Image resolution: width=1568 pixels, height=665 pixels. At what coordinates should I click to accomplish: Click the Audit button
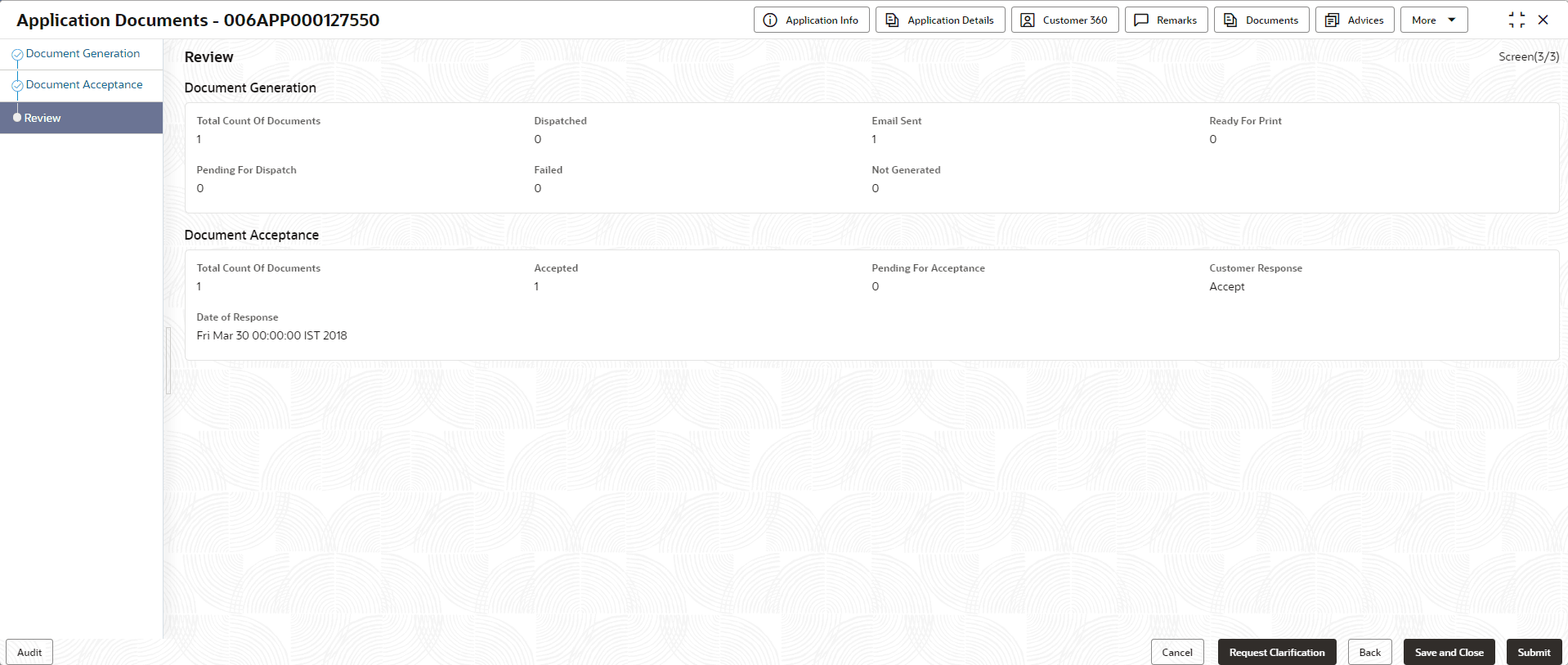[29, 652]
